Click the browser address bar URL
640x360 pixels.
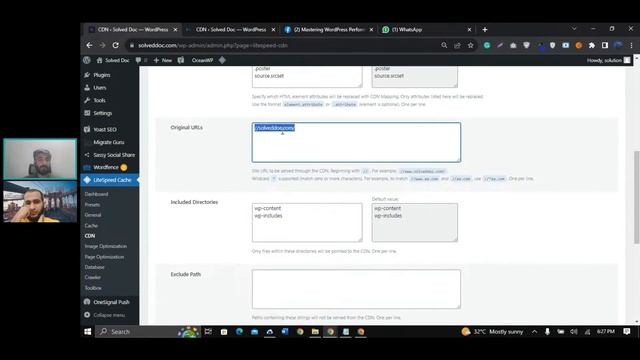tap(213, 45)
